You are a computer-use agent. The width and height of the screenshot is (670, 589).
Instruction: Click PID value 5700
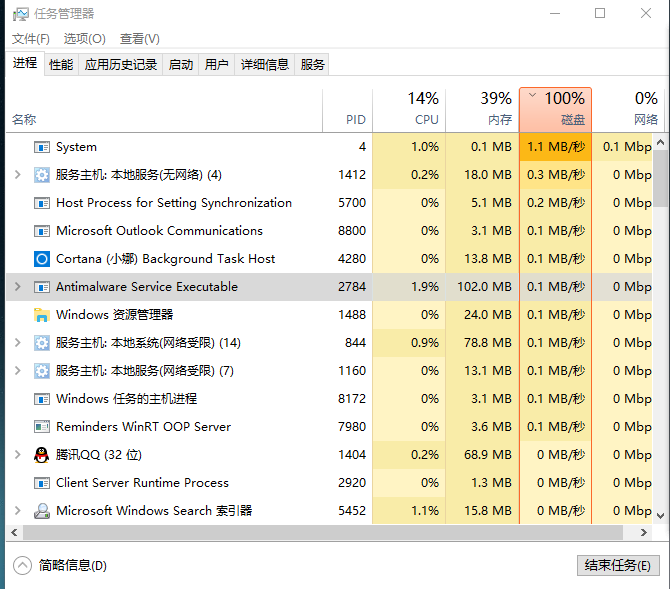click(x=352, y=203)
